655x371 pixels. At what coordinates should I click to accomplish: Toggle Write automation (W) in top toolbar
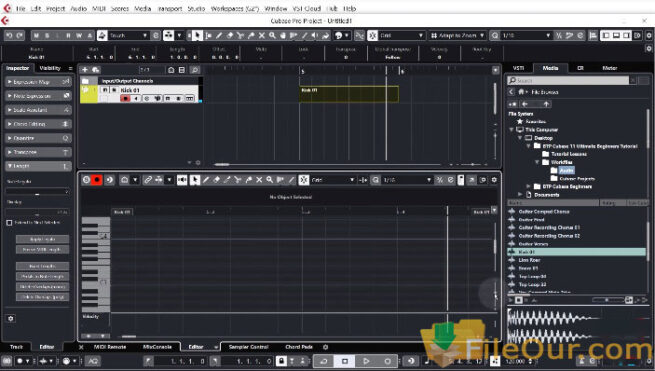(79, 36)
